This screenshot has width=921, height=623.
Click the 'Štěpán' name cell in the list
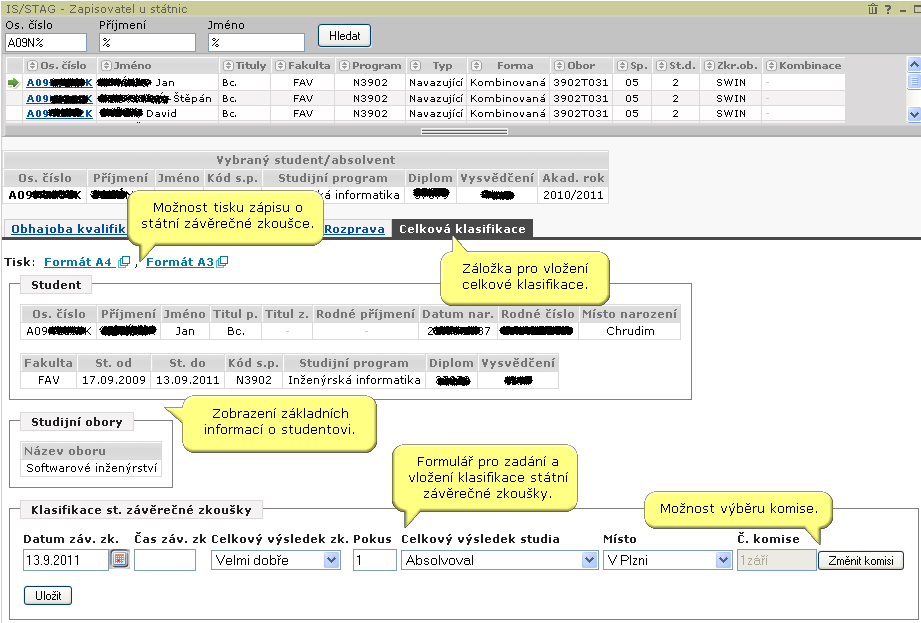156,99
